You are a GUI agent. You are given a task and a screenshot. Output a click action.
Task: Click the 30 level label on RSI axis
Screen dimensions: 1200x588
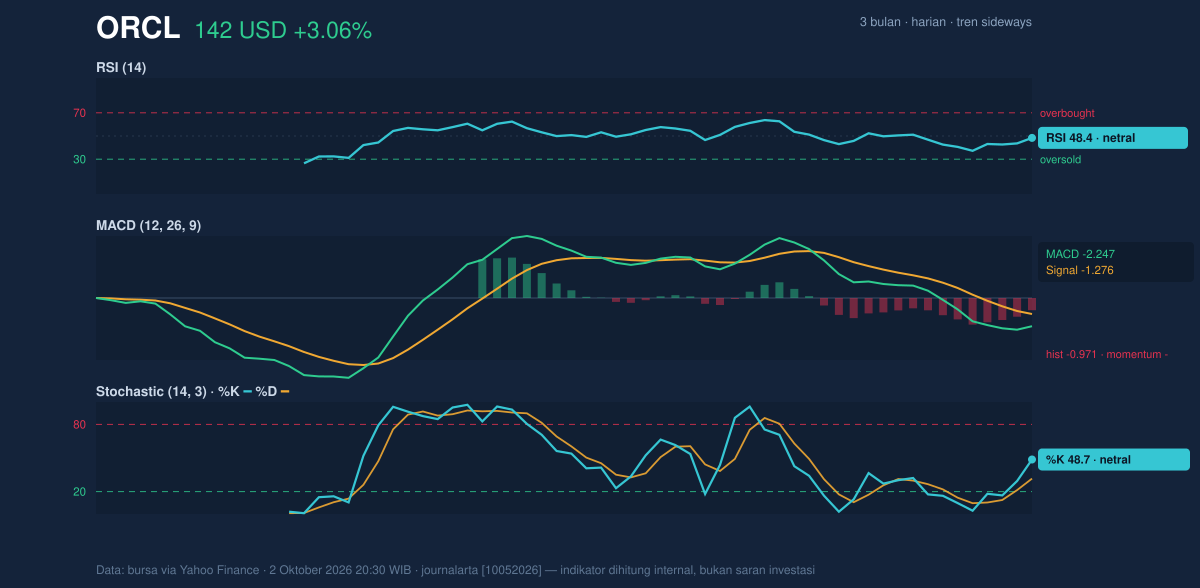tap(79, 159)
